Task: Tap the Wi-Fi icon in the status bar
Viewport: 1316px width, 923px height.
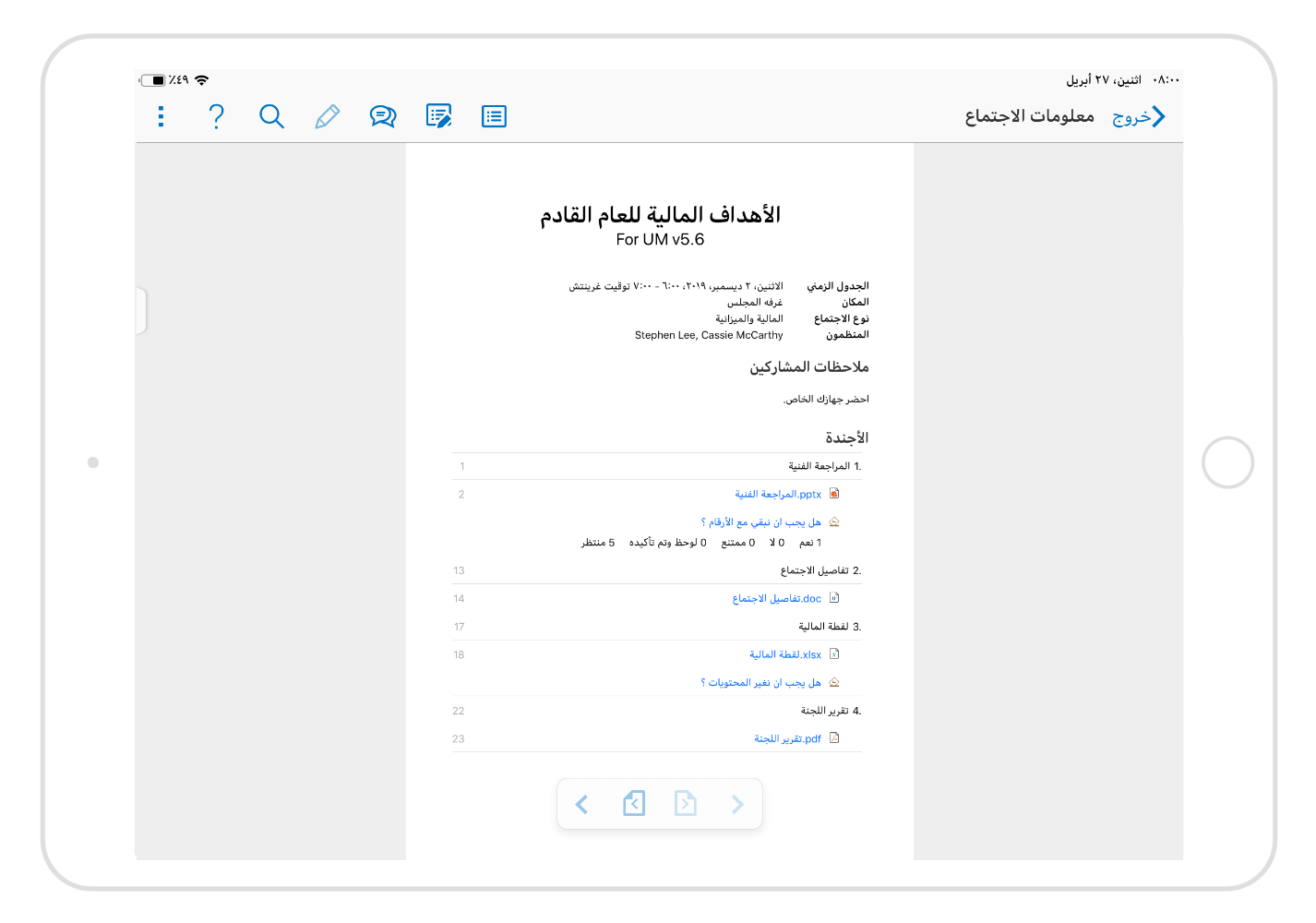Action: click(x=204, y=80)
